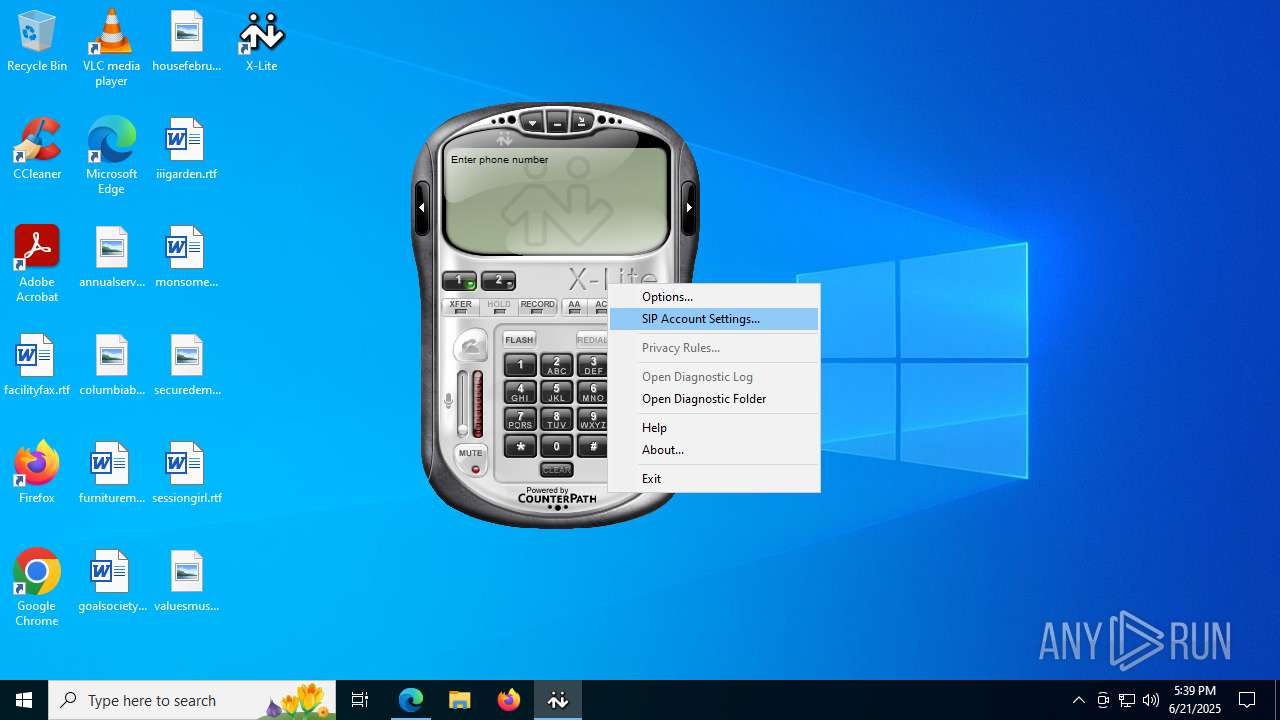Toggle the HOLD button
The height and width of the screenshot is (720, 1280).
click(498, 306)
